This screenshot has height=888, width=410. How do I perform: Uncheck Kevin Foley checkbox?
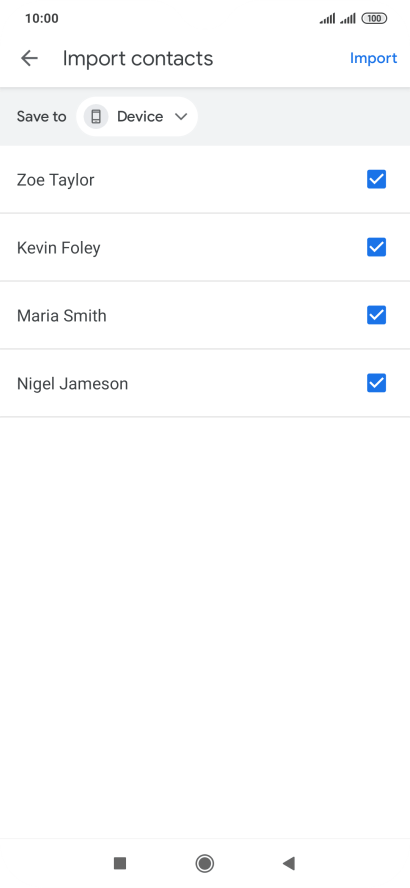[377, 247]
